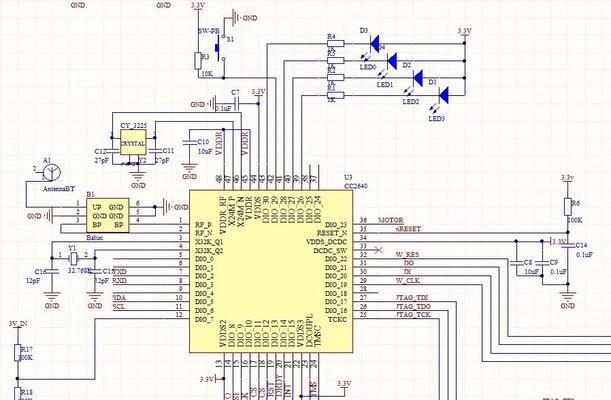Click the AntennaBT label
Image resolution: width=611 pixels, height=400 pixels.
(58, 189)
